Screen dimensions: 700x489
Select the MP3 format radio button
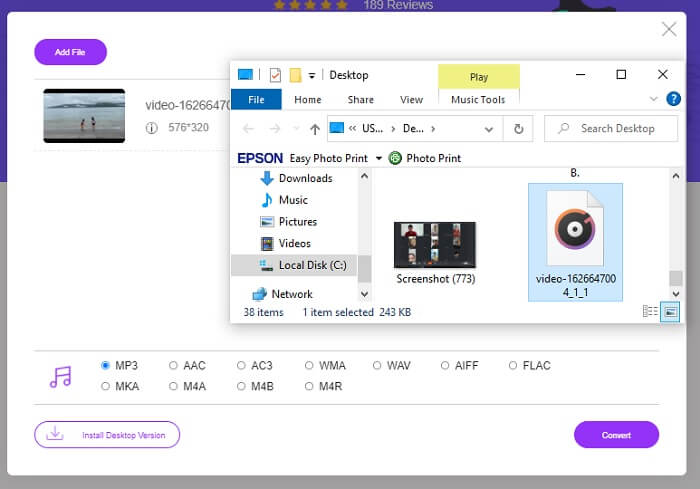tap(106, 366)
